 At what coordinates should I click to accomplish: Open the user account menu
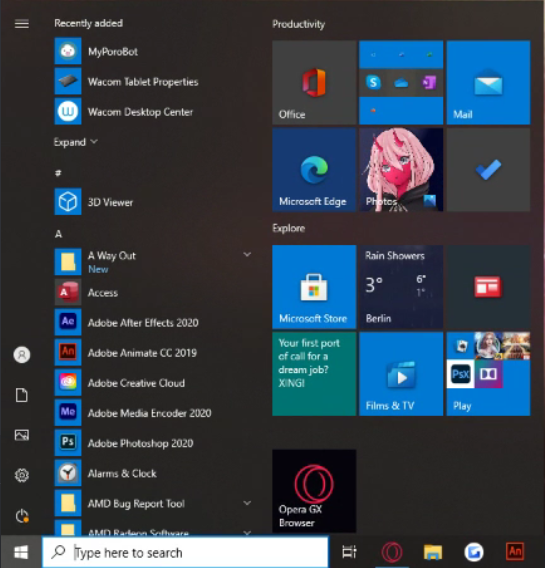click(x=22, y=355)
